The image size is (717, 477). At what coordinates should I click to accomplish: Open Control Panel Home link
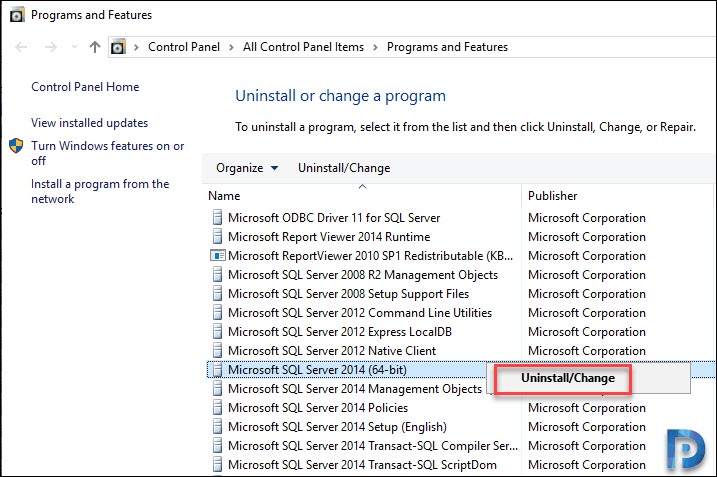click(85, 87)
